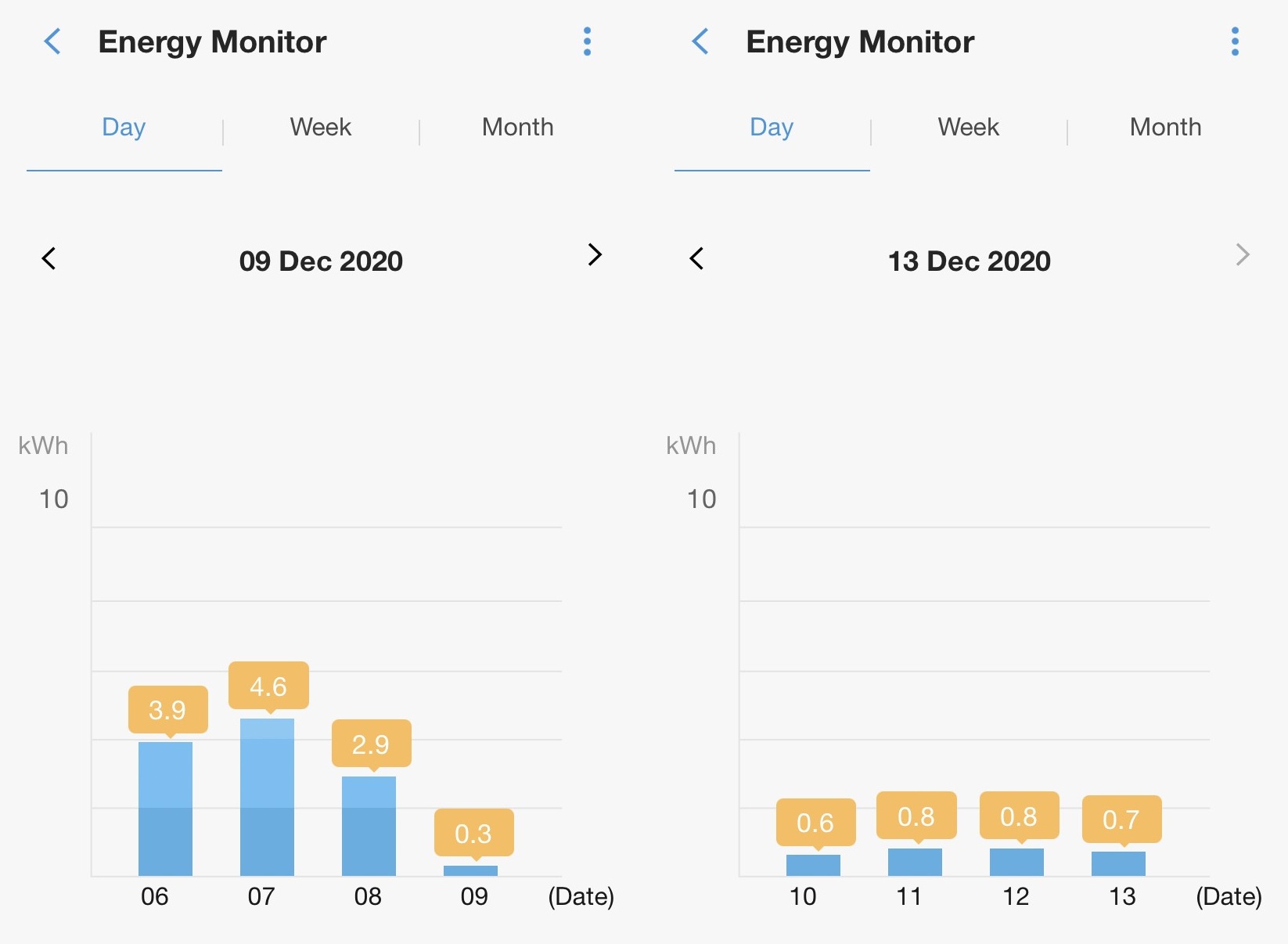Tap the 0.3 kWh label for date 09
Screen dimensions: 1288x944
pyautogui.click(x=473, y=834)
